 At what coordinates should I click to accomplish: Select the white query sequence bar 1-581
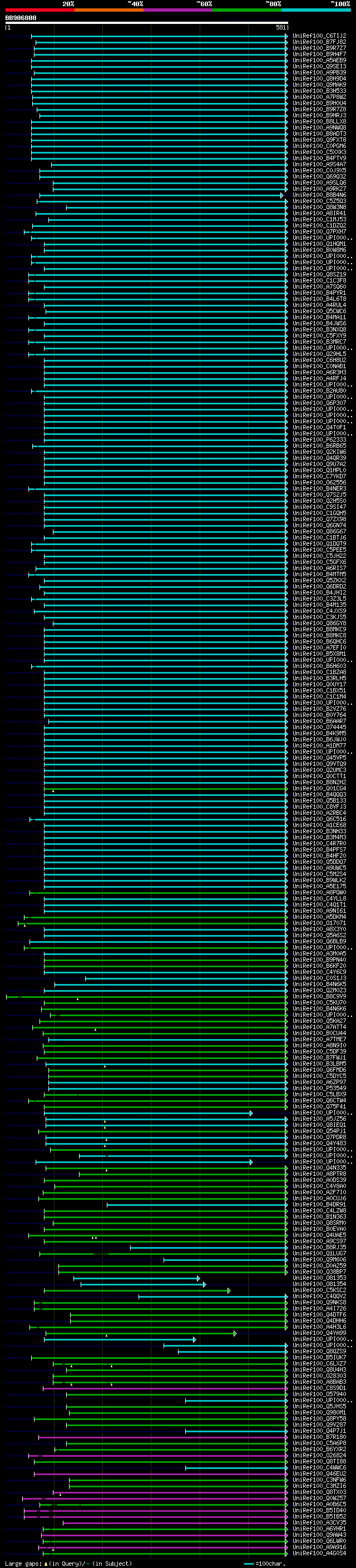click(147, 23)
